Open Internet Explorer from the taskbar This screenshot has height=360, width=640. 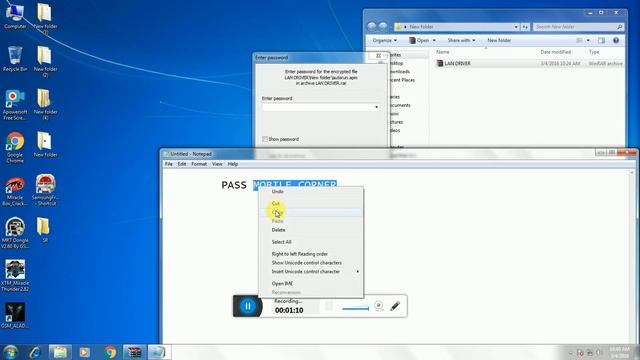tap(35, 352)
